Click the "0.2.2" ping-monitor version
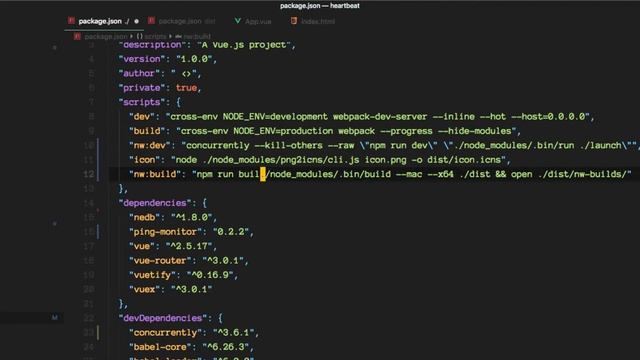This screenshot has height=360, width=640. point(231,232)
